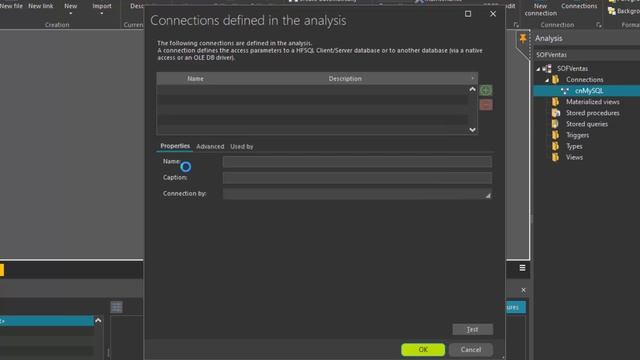Confirm with the green OK button
This screenshot has height=360, width=640.
pyautogui.click(x=423, y=349)
